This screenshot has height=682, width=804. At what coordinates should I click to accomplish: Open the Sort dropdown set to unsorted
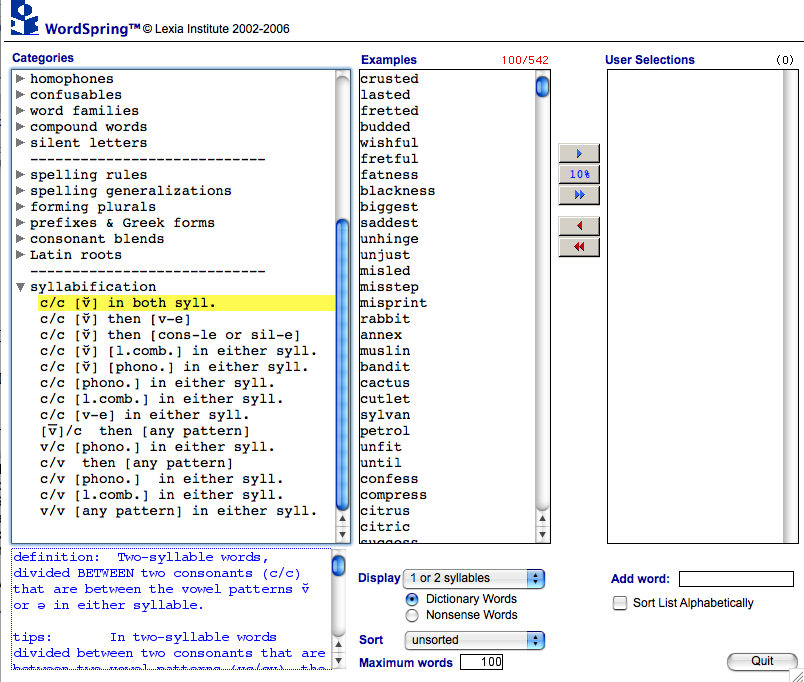pos(474,640)
